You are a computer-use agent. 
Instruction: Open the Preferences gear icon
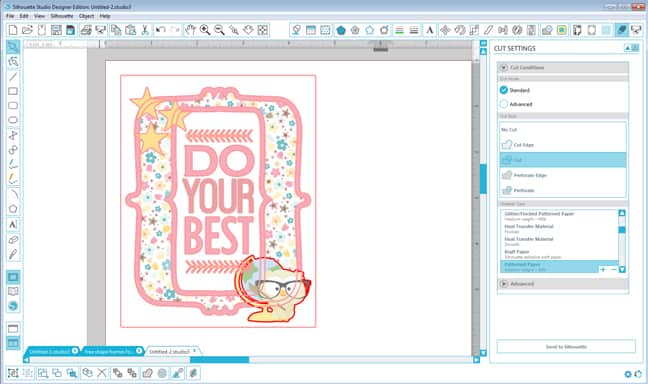point(628,374)
